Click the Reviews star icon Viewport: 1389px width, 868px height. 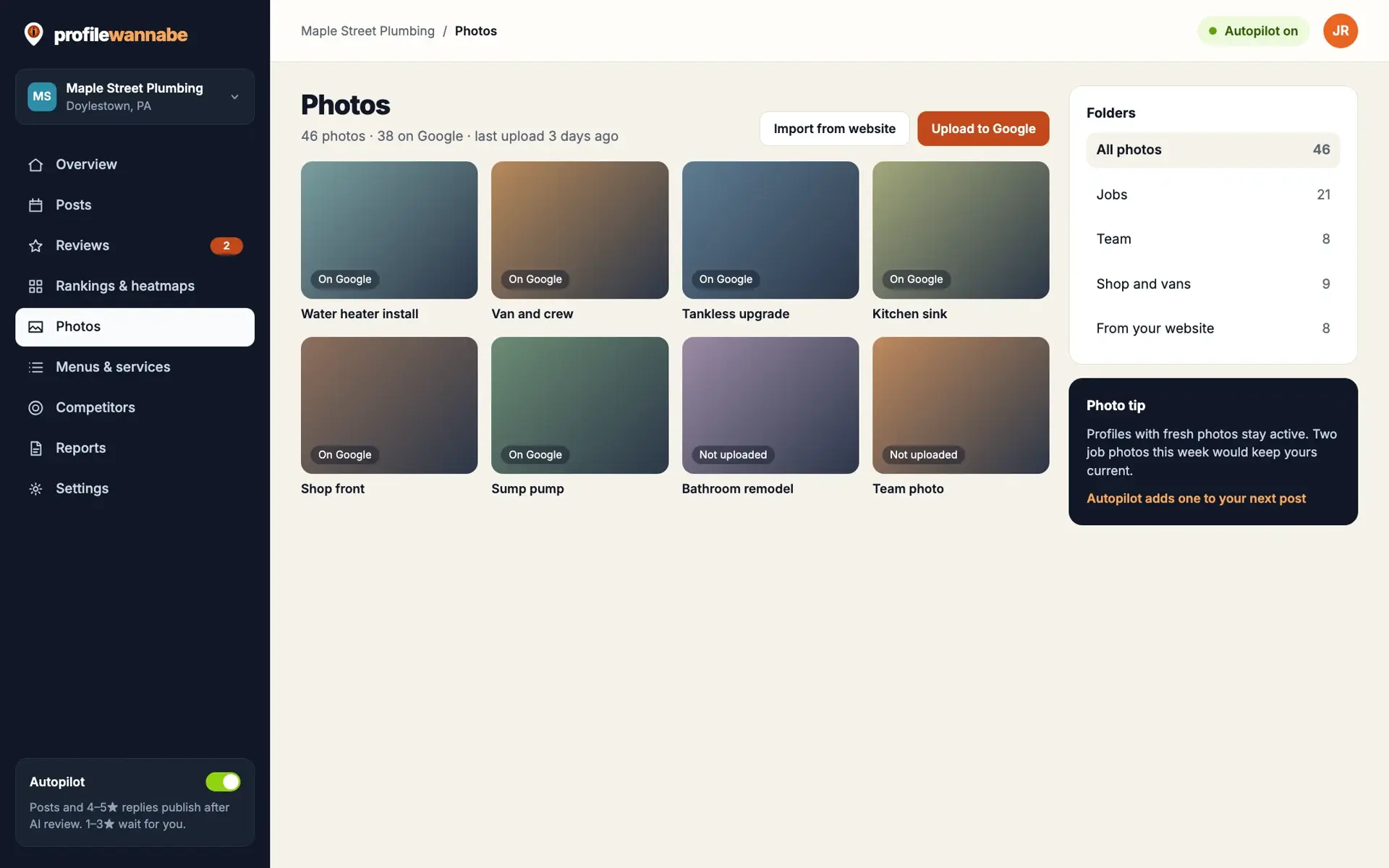(x=35, y=246)
